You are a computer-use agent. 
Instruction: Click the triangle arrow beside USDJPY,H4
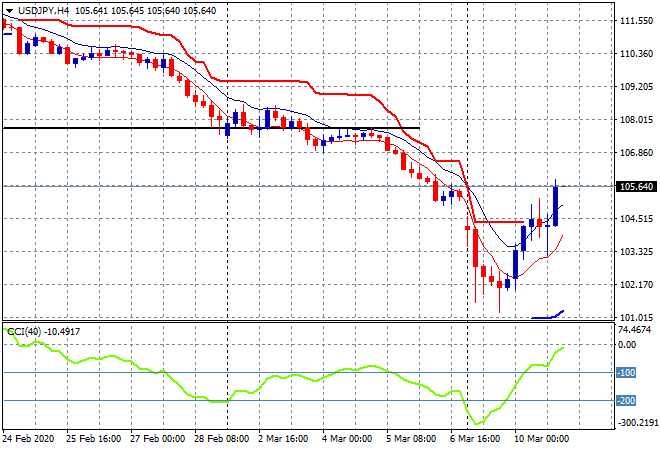8,9
